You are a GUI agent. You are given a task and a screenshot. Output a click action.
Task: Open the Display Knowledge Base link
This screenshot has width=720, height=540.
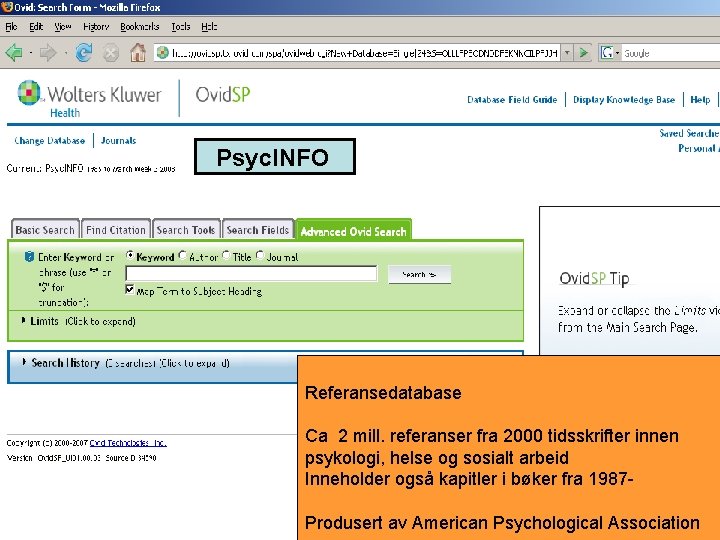pyautogui.click(x=624, y=100)
